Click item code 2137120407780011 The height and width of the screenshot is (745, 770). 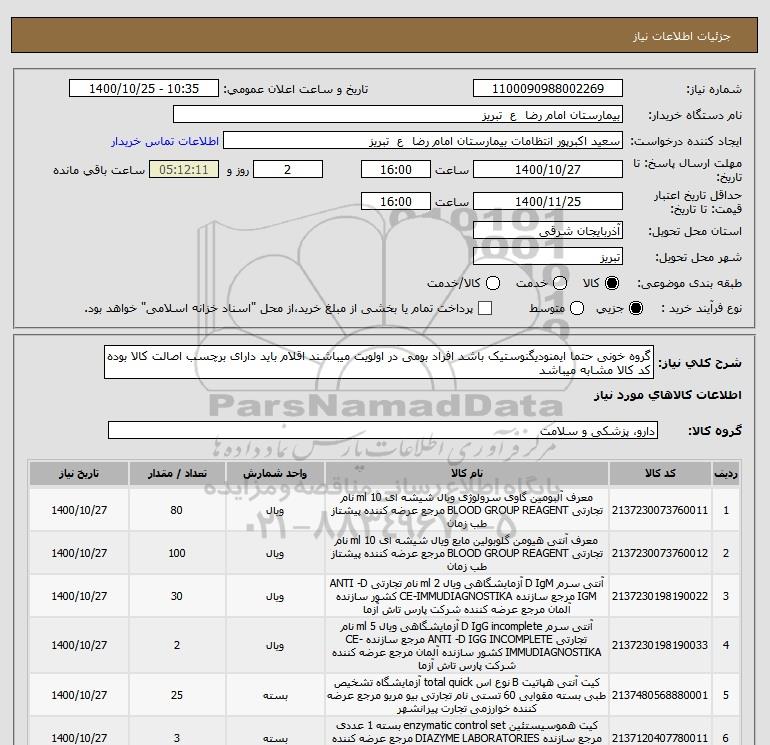point(660,738)
